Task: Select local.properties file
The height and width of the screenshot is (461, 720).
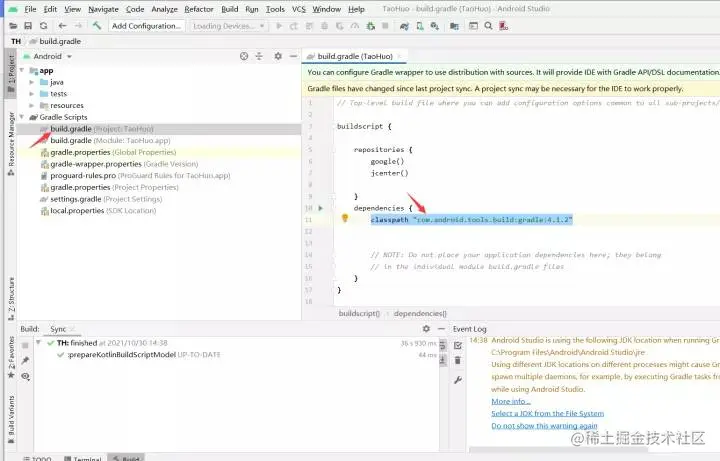Action: [98, 211]
